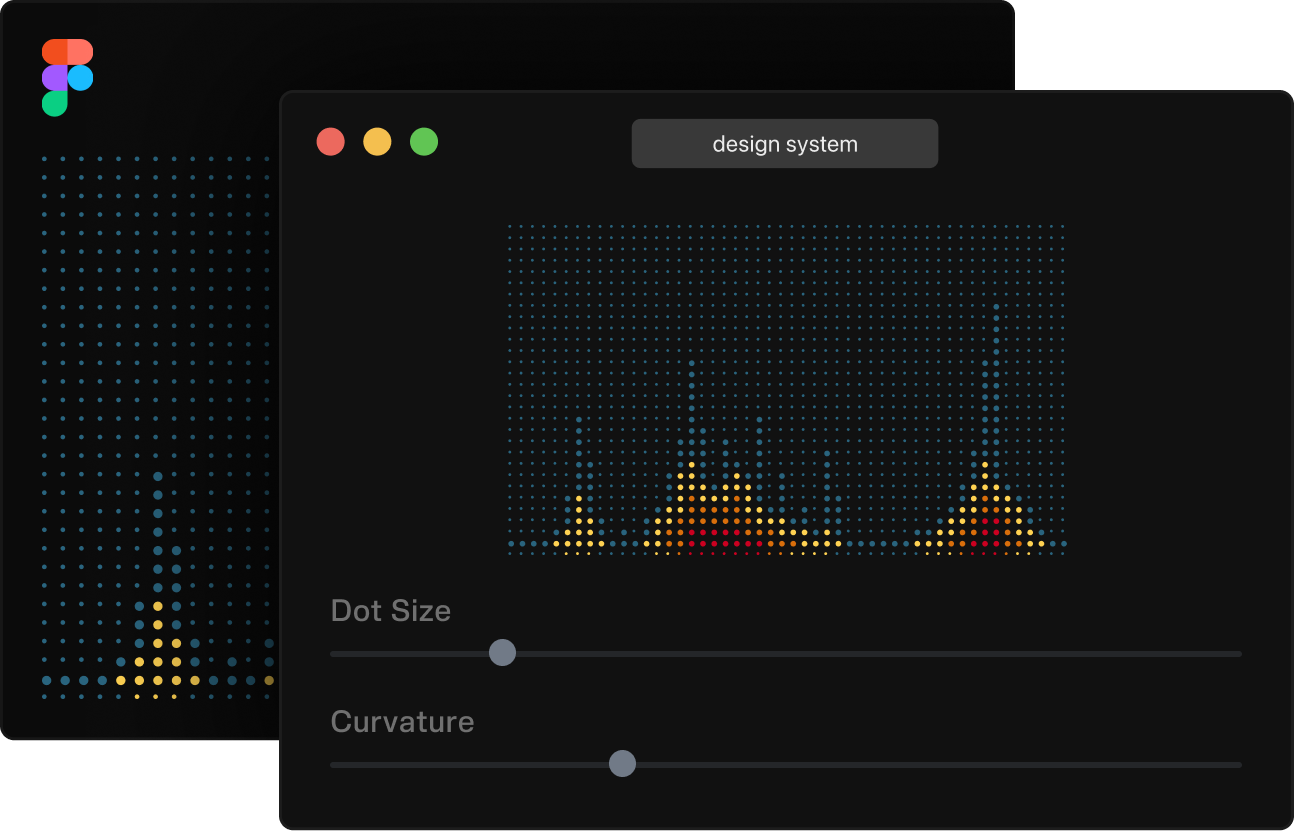Image resolution: width=1295 pixels, height=831 pixels.
Task: Click the Curvature label
Action: point(402,721)
